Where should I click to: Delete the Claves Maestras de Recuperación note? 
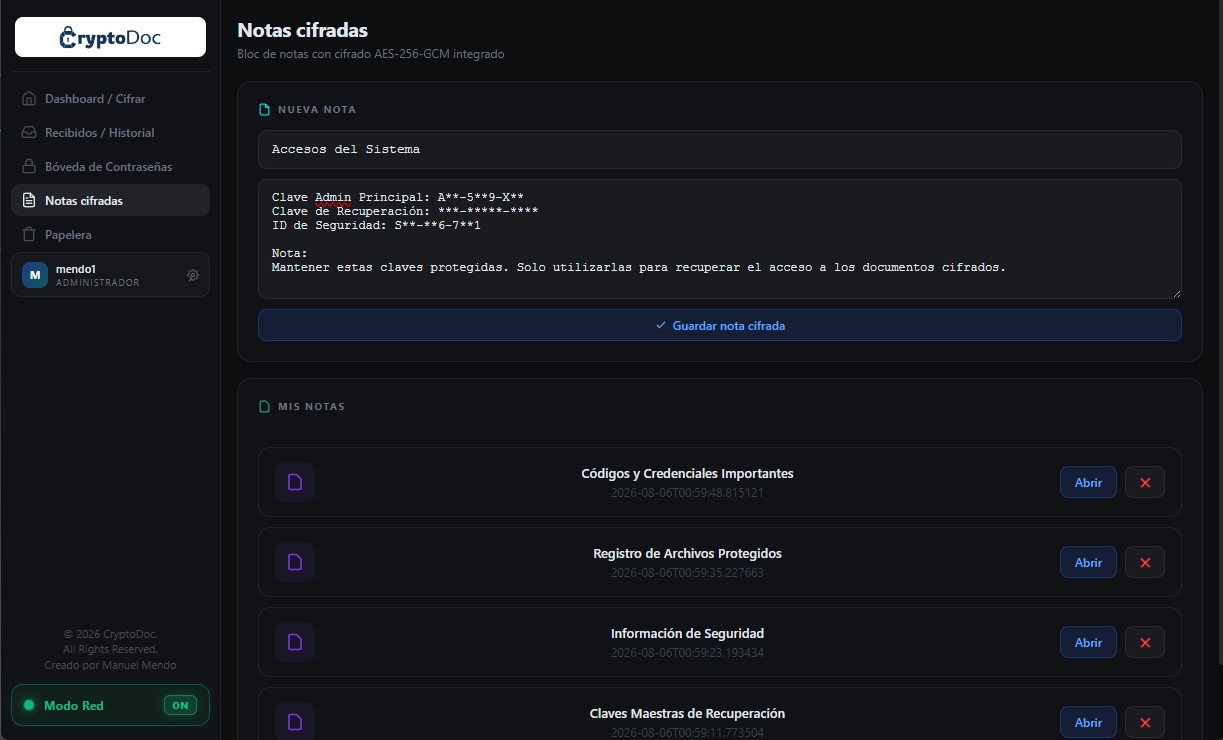click(x=1145, y=722)
